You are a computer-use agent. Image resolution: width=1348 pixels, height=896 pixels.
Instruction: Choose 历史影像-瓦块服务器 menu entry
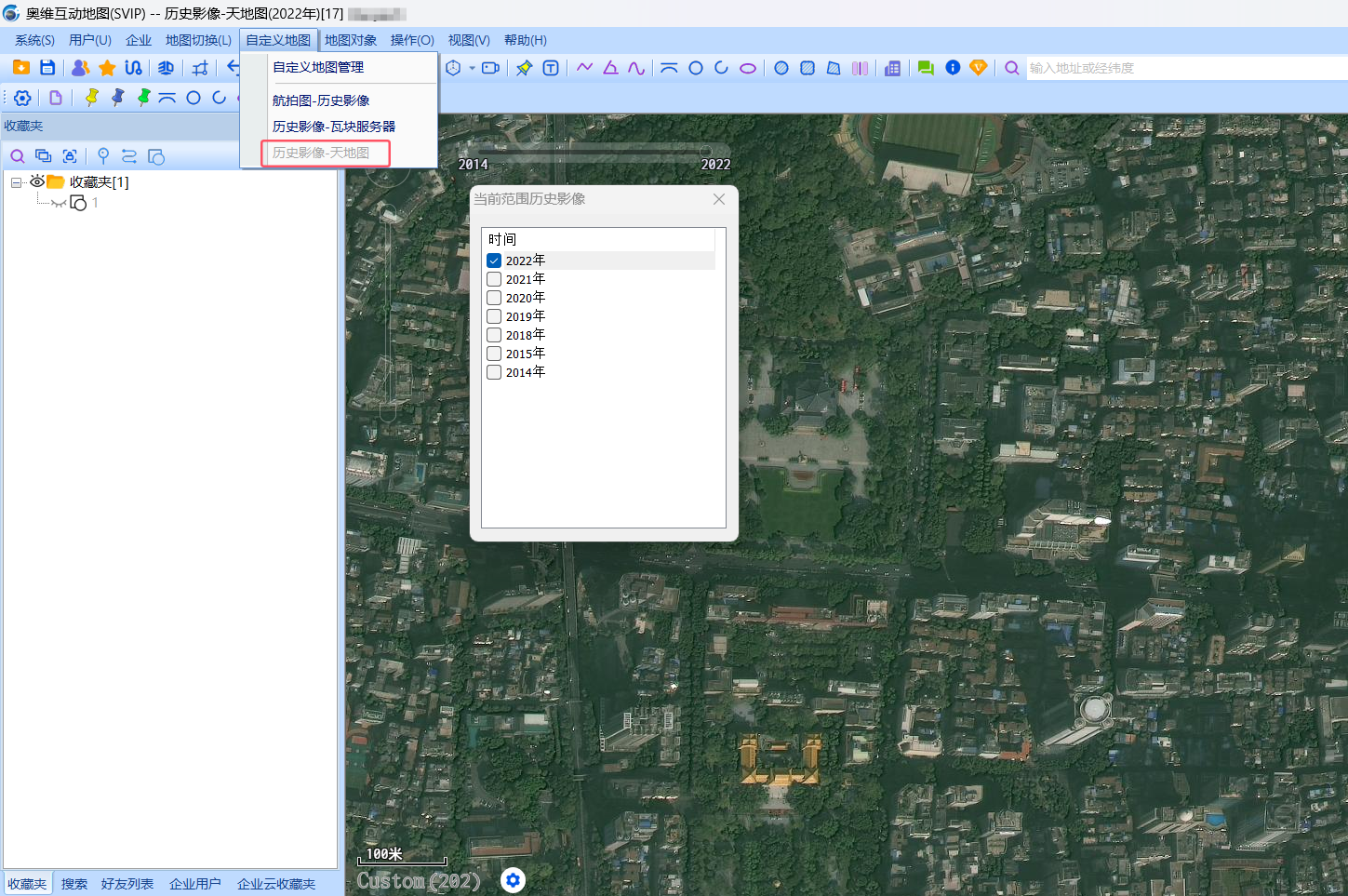[x=334, y=127]
